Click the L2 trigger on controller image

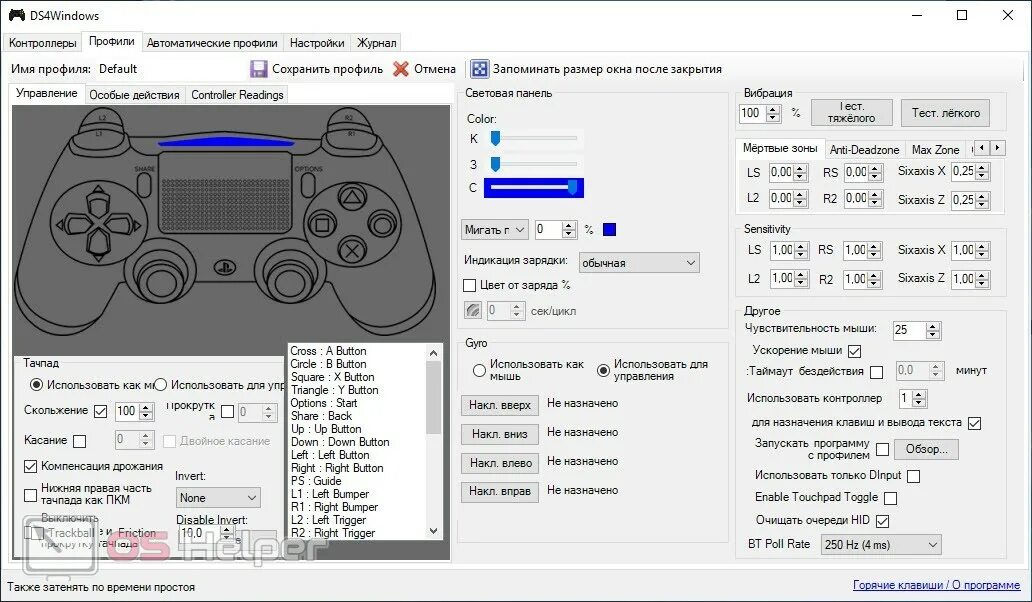(x=102, y=119)
